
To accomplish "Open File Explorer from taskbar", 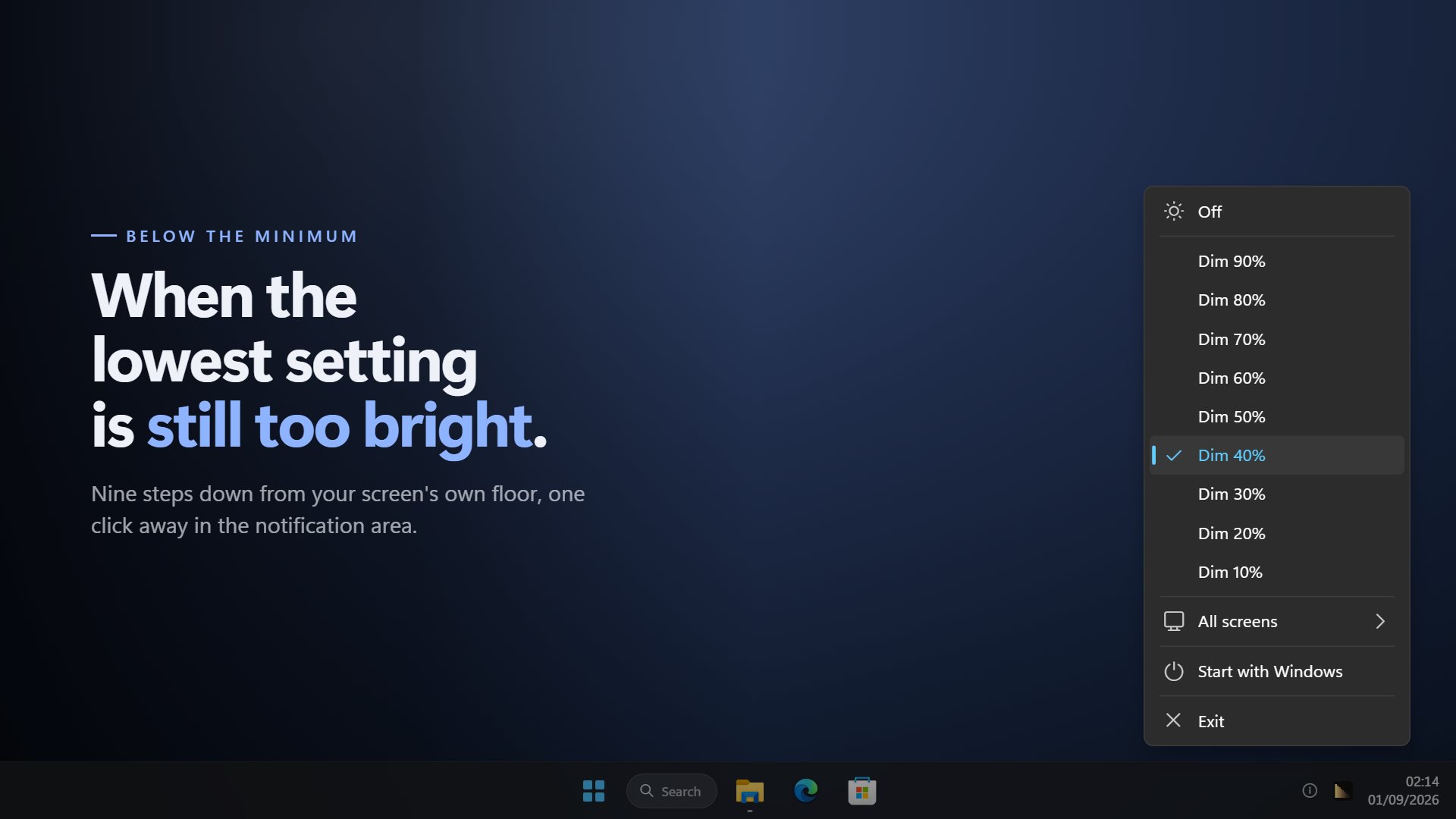I will click(x=750, y=791).
